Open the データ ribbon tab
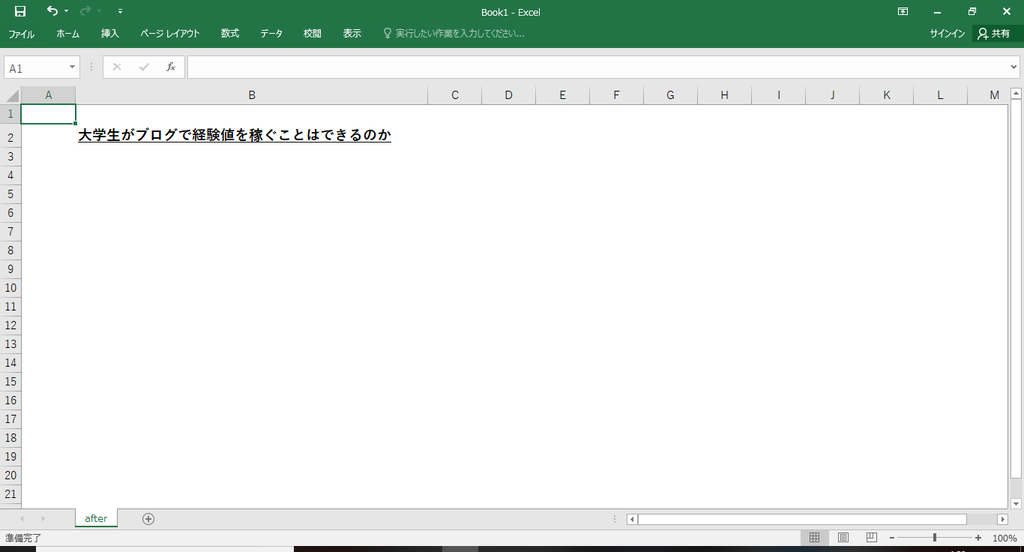 coord(271,33)
